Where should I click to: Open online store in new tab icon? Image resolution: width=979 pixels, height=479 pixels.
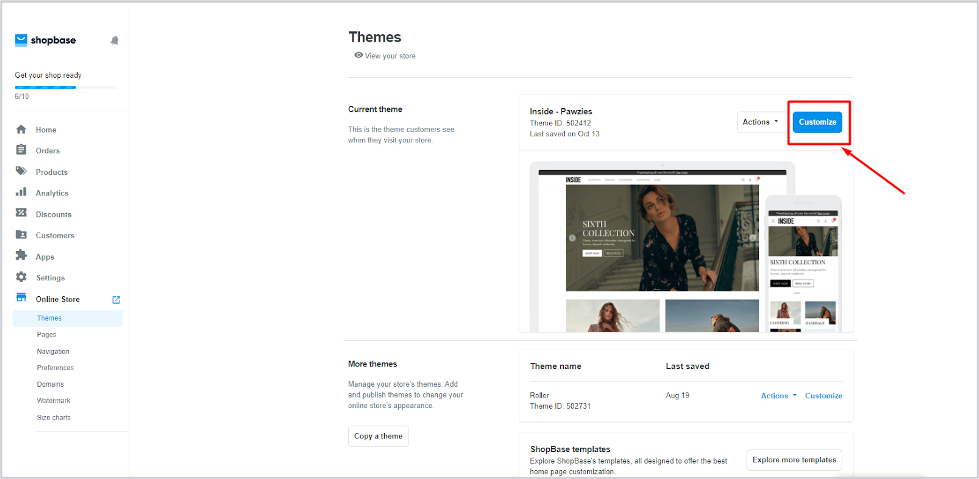116,300
